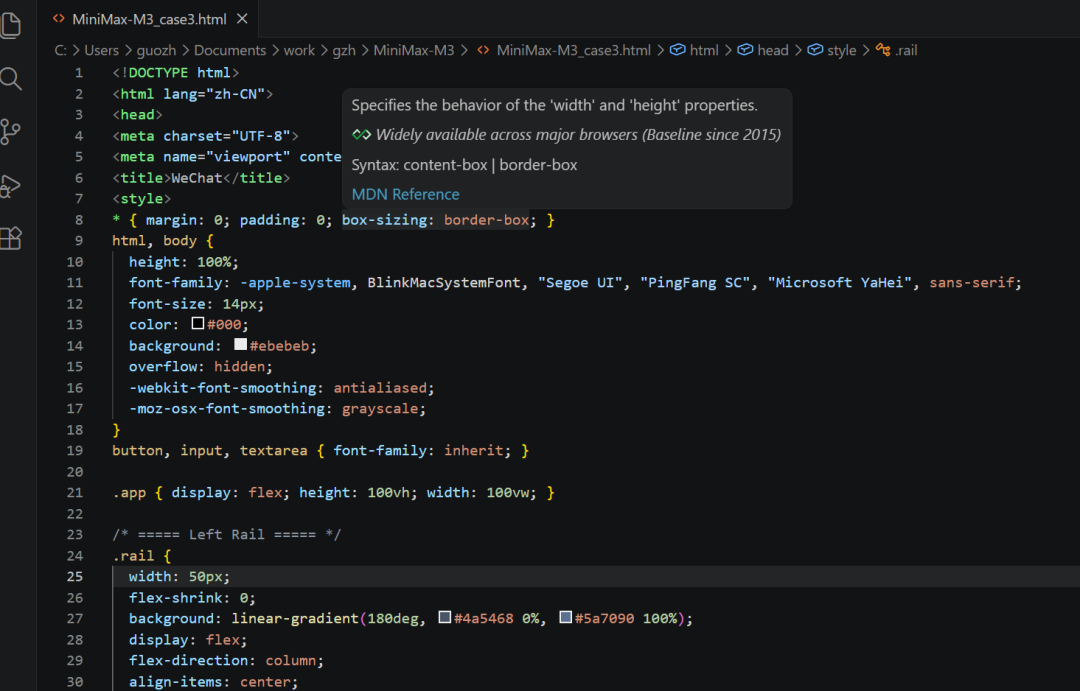Select the gzh breadcrumb segment
The image size is (1080, 691).
click(x=344, y=50)
